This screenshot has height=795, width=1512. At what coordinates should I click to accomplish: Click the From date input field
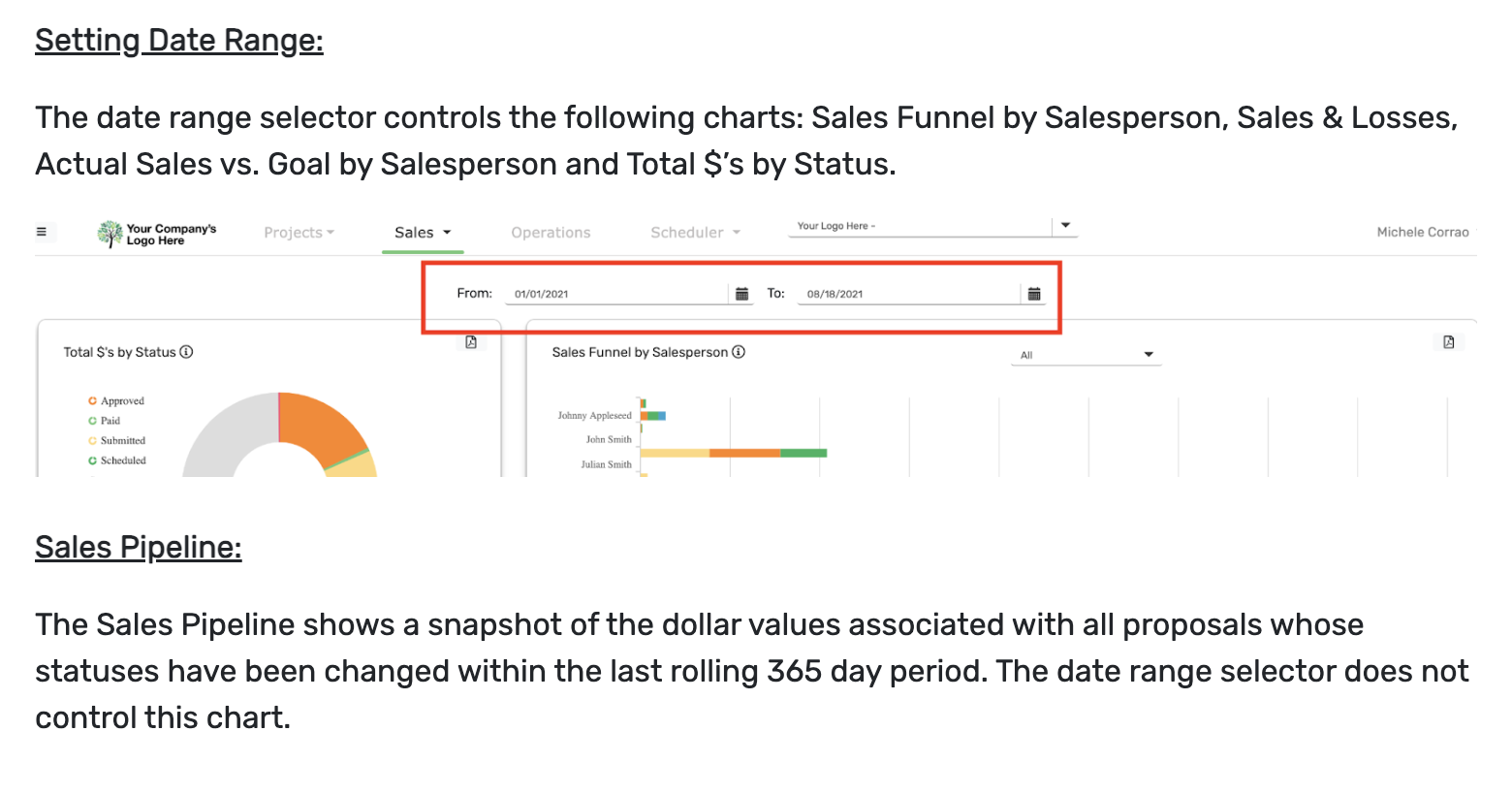point(617,294)
